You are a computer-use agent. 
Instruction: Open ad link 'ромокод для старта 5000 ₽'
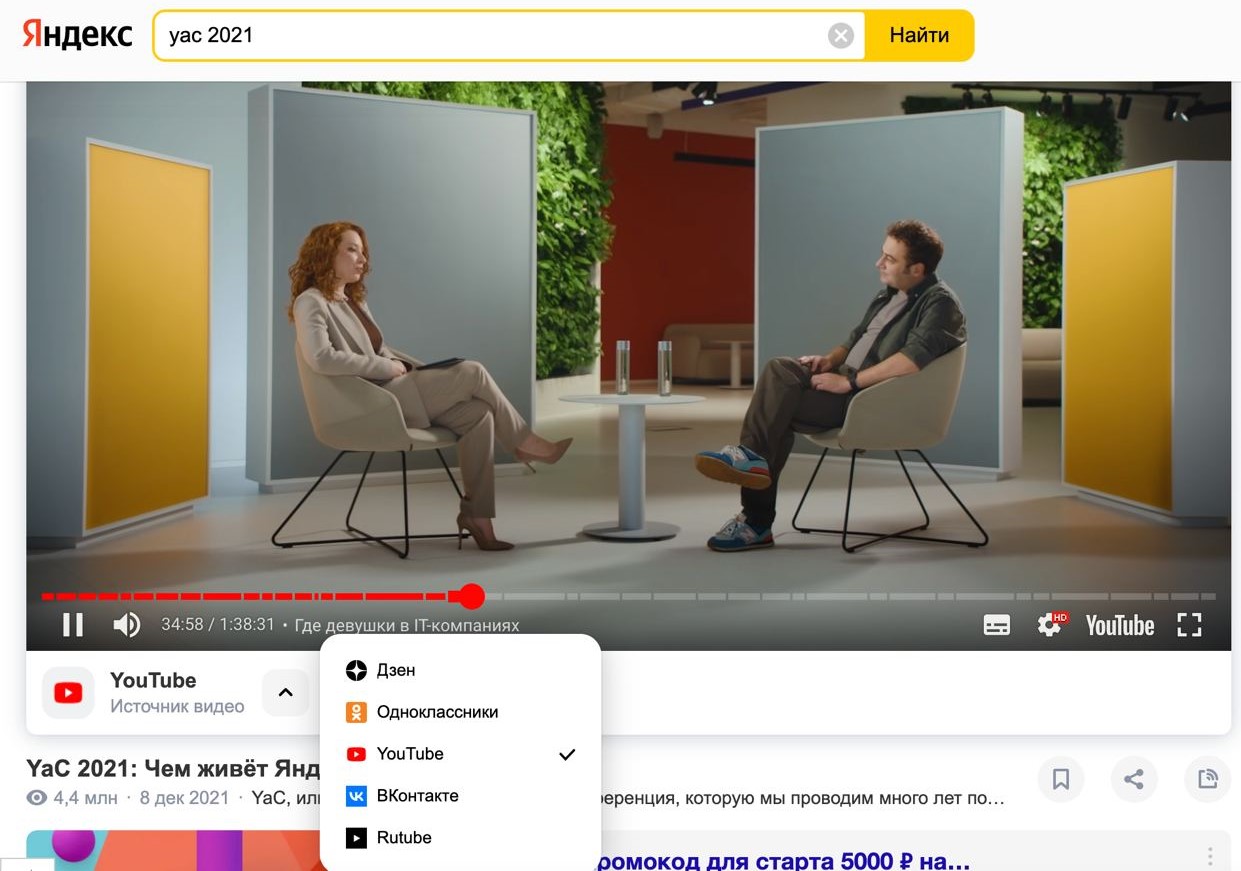click(x=782, y=860)
